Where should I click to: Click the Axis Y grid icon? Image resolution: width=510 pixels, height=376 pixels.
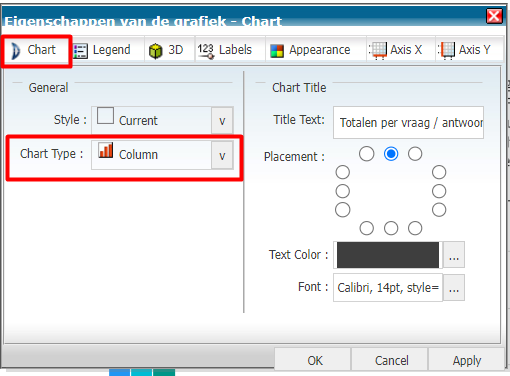447,51
